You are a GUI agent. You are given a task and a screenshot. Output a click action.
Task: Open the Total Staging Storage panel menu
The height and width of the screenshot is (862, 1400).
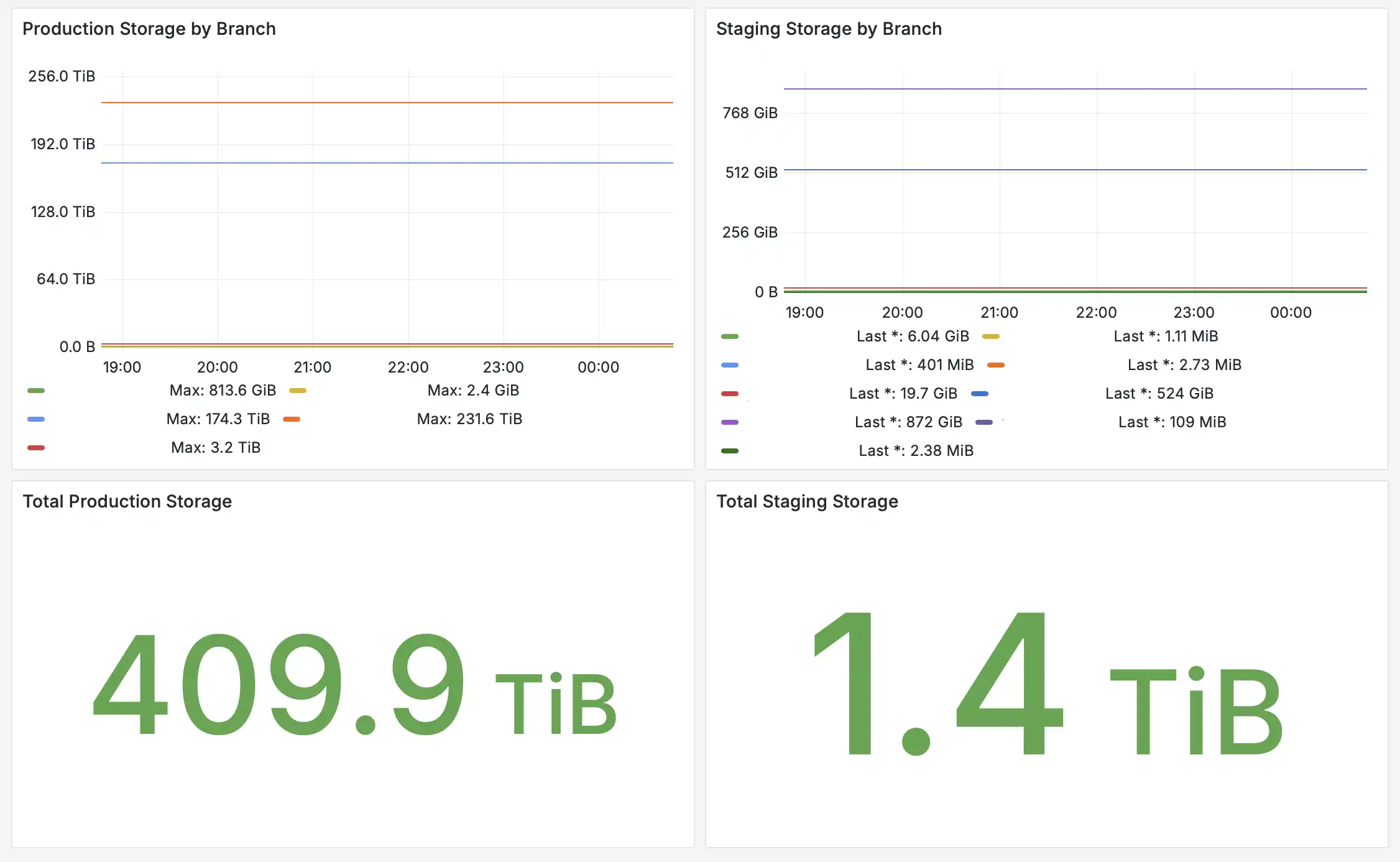(807, 502)
